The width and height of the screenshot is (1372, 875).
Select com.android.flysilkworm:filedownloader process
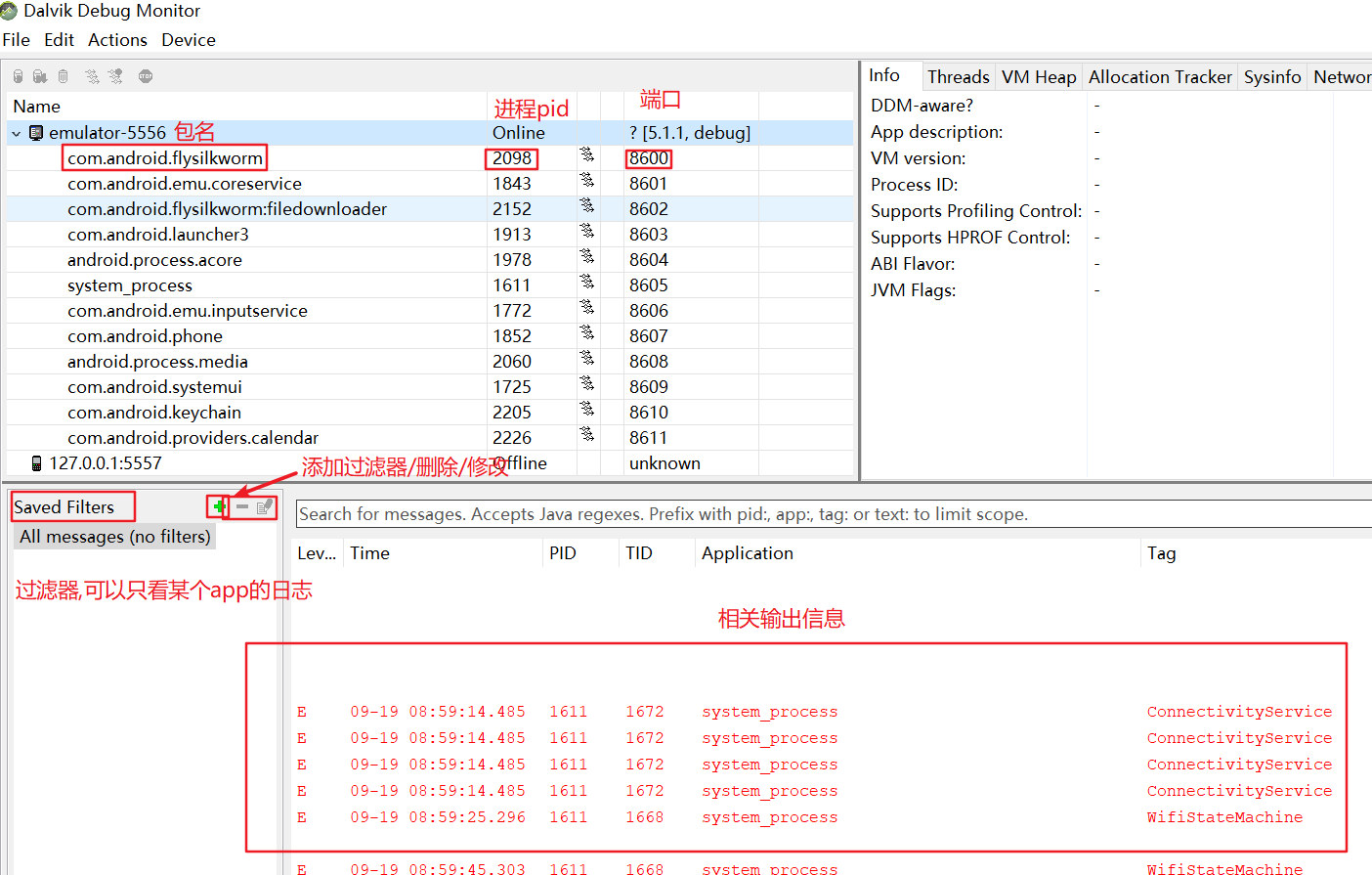pos(227,209)
